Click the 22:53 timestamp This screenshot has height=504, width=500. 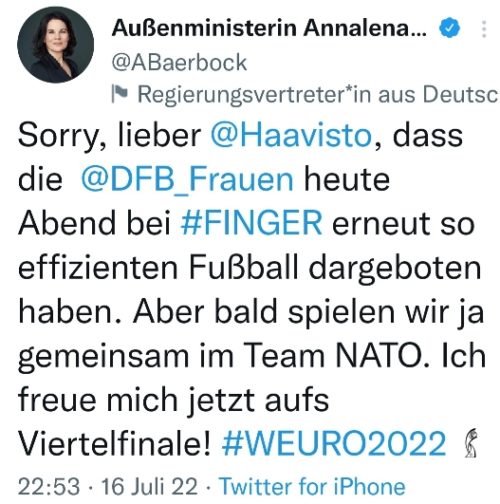click(49, 486)
